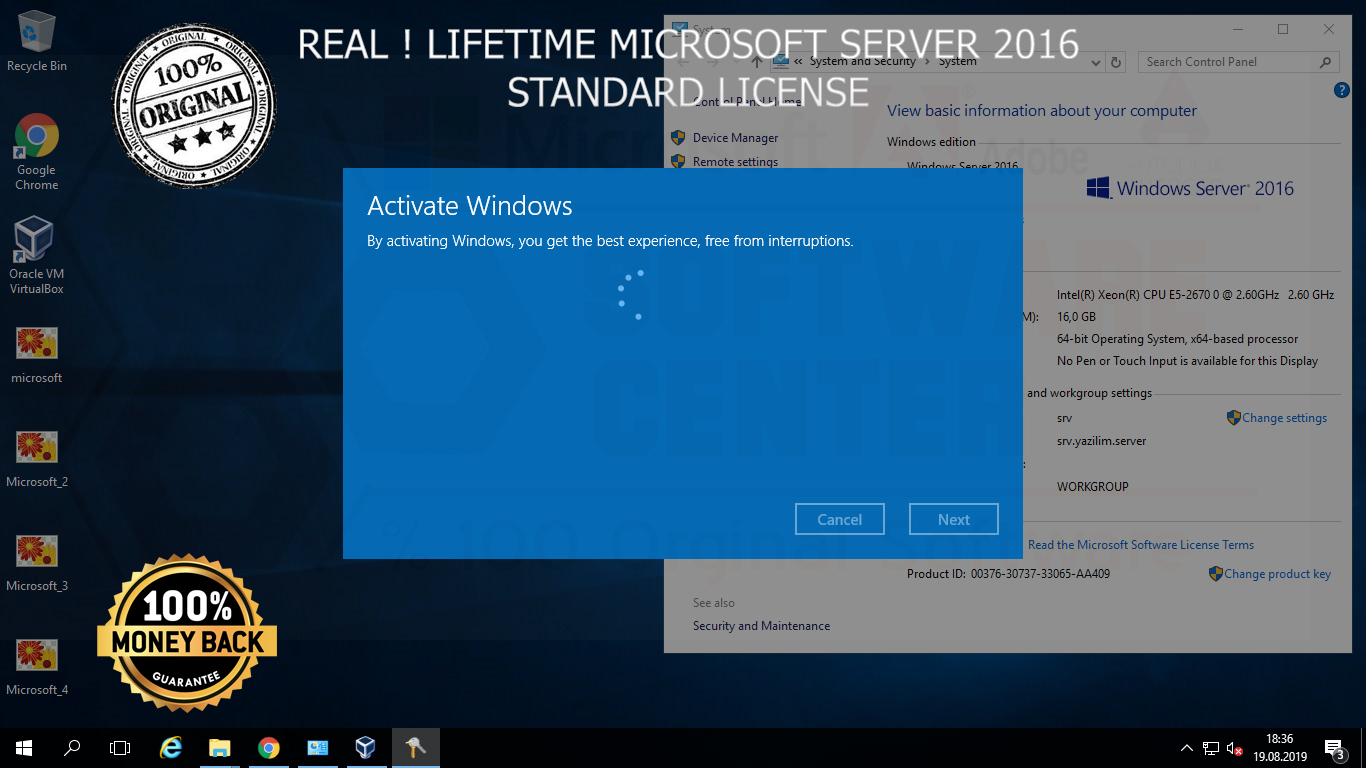Click Change settings link in System window
The width and height of the screenshot is (1366, 768).
(x=1284, y=418)
